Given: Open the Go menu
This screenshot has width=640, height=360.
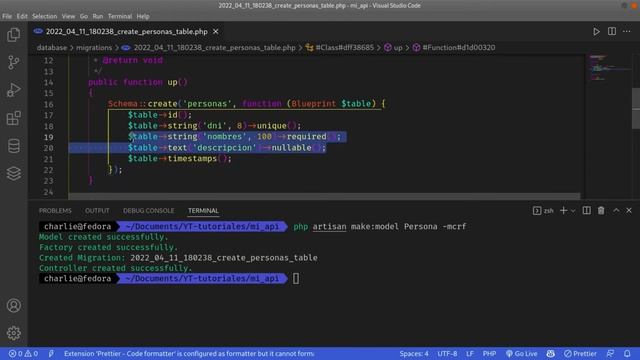Looking at the screenshot, I should pyautogui.click(x=84, y=16).
